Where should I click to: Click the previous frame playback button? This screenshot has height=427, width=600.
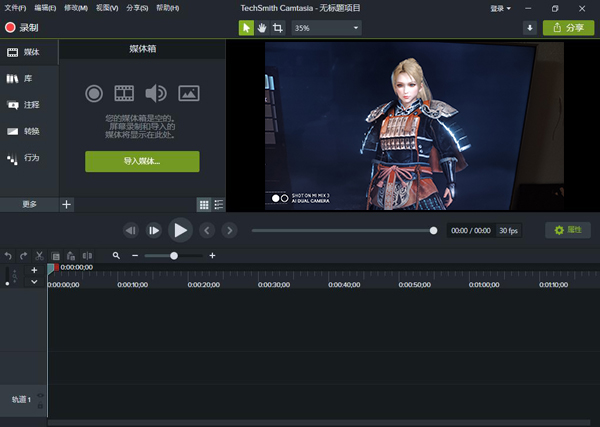tap(130, 230)
